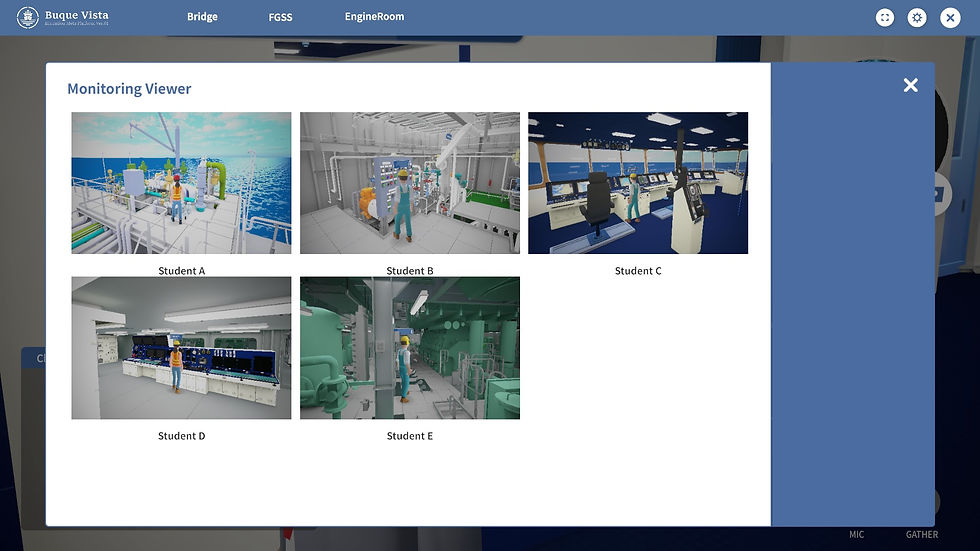Select the "Student E" label

pos(409,435)
